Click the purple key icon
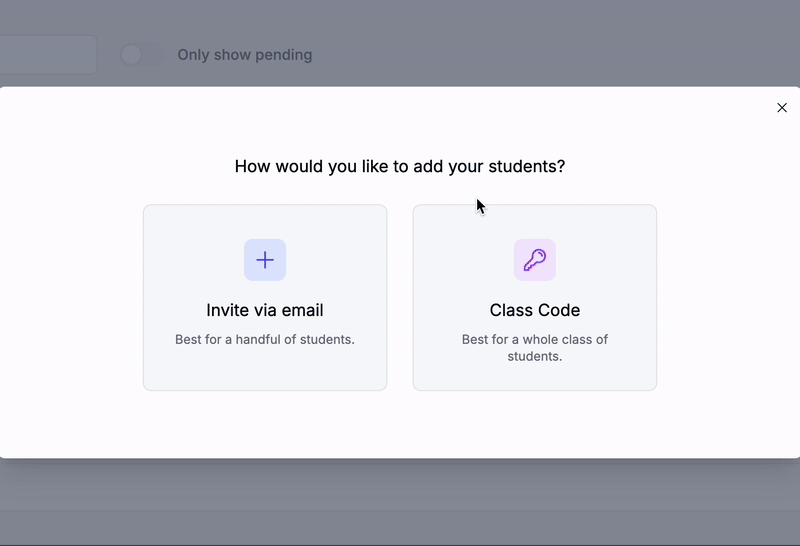This screenshot has height=546, width=800. click(535, 260)
